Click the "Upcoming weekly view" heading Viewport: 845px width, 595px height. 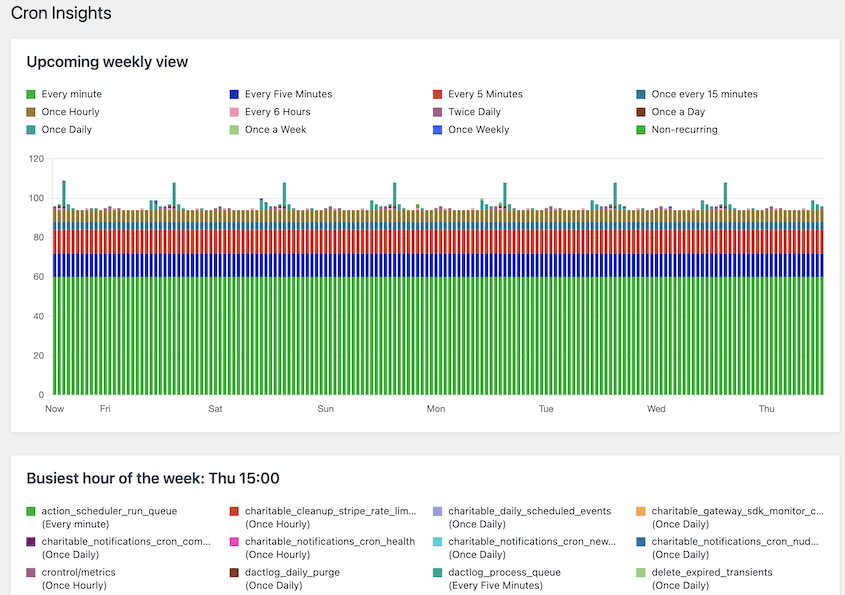(107, 62)
